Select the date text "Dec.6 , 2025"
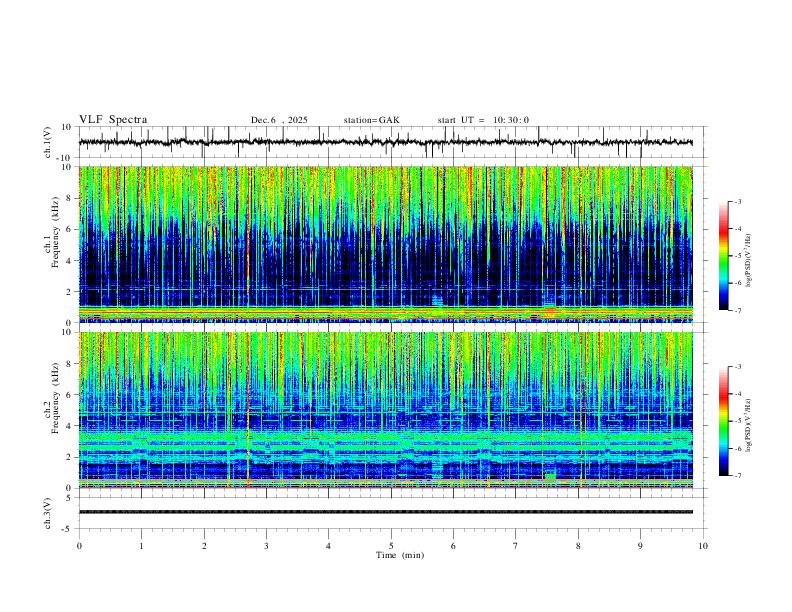Screen dimensions: 792x612 [x=279, y=120]
